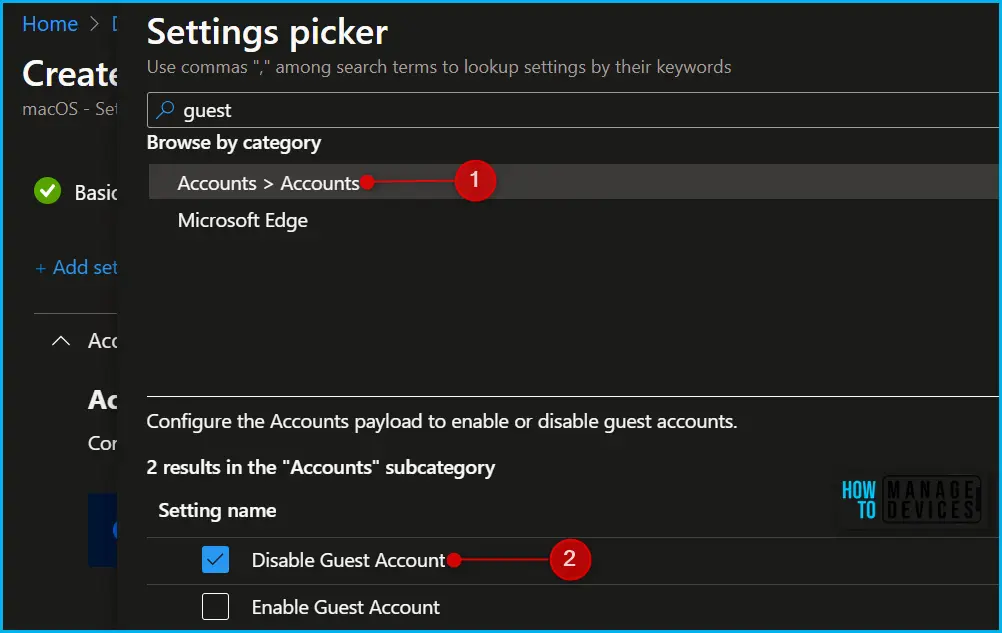1002x633 pixels.
Task: Click the Configure the Accounts payload description
Action: coord(442,422)
